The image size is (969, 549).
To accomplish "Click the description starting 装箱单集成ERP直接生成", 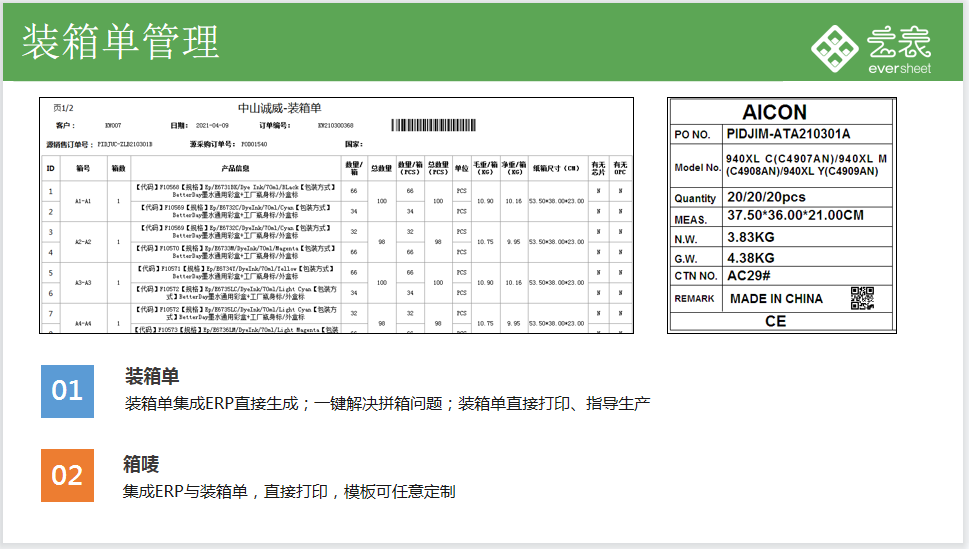I will coord(387,404).
